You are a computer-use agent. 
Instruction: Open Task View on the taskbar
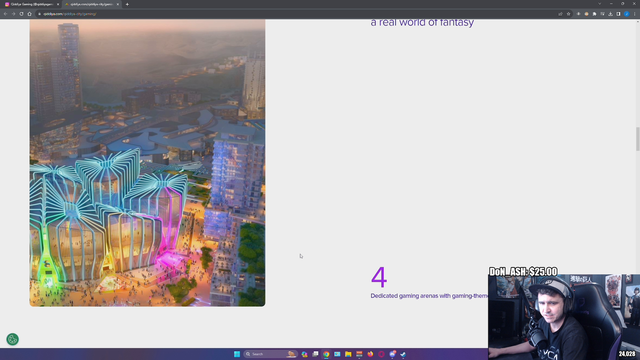(316, 354)
